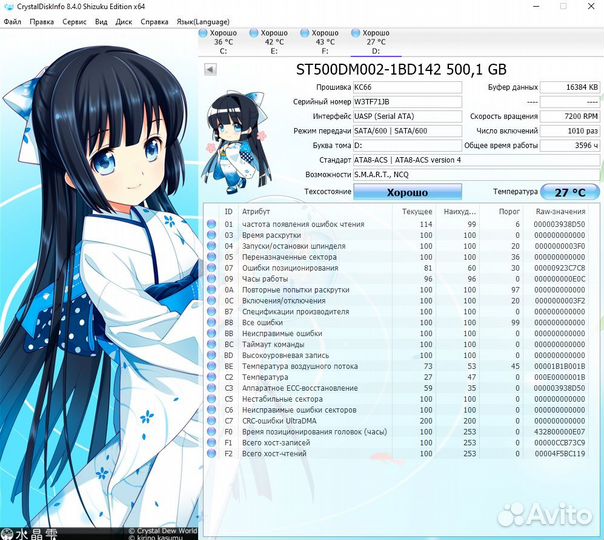Select disk C: tab at 36 °C
Viewport: 604px width, 540px height.
point(218,42)
